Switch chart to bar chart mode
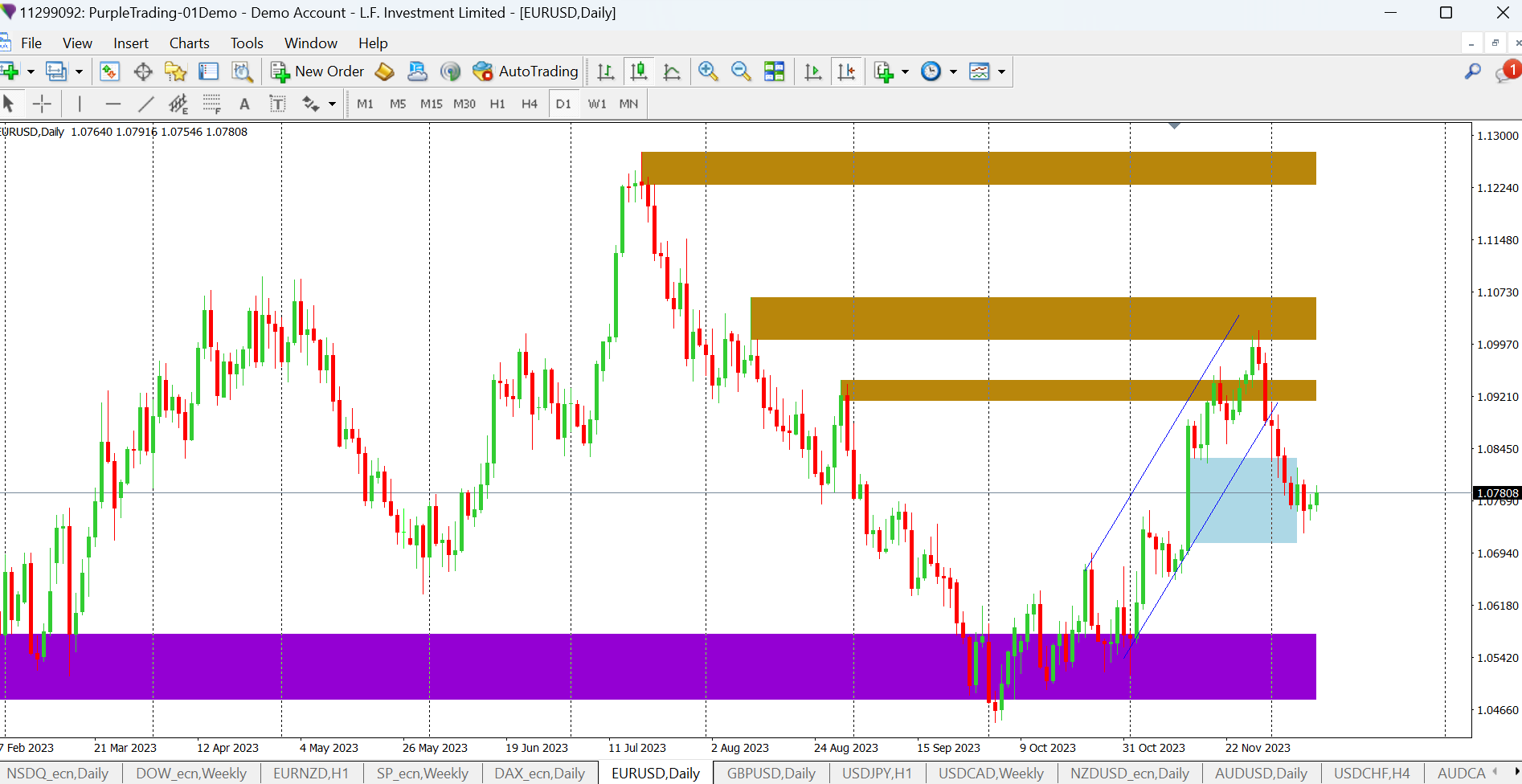Image resolution: width=1522 pixels, height=784 pixels. [606, 71]
